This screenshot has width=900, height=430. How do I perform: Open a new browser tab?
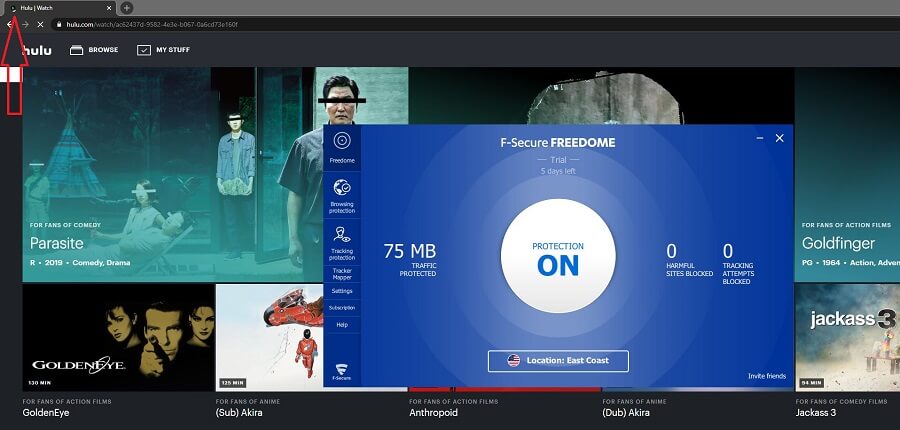[x=127, y=8]
